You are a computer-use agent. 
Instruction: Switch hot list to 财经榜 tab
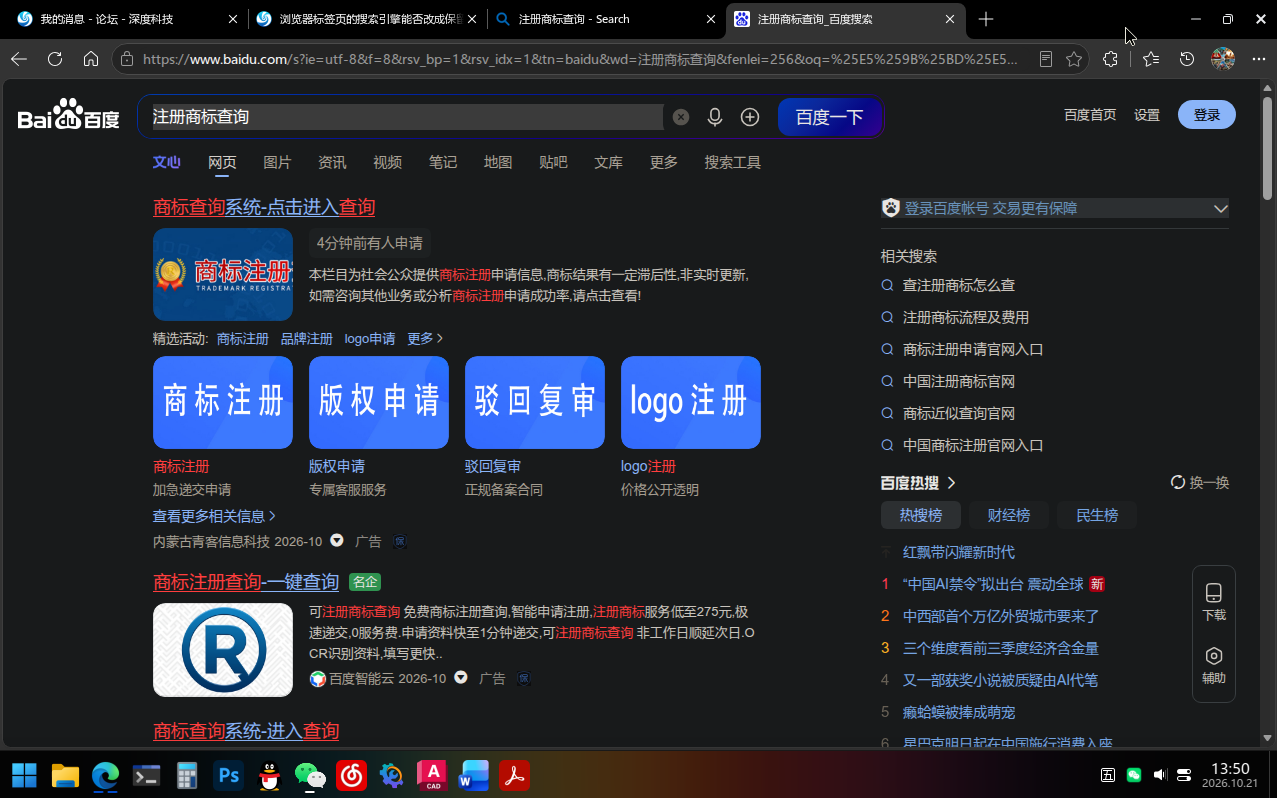pos(1008,515)
